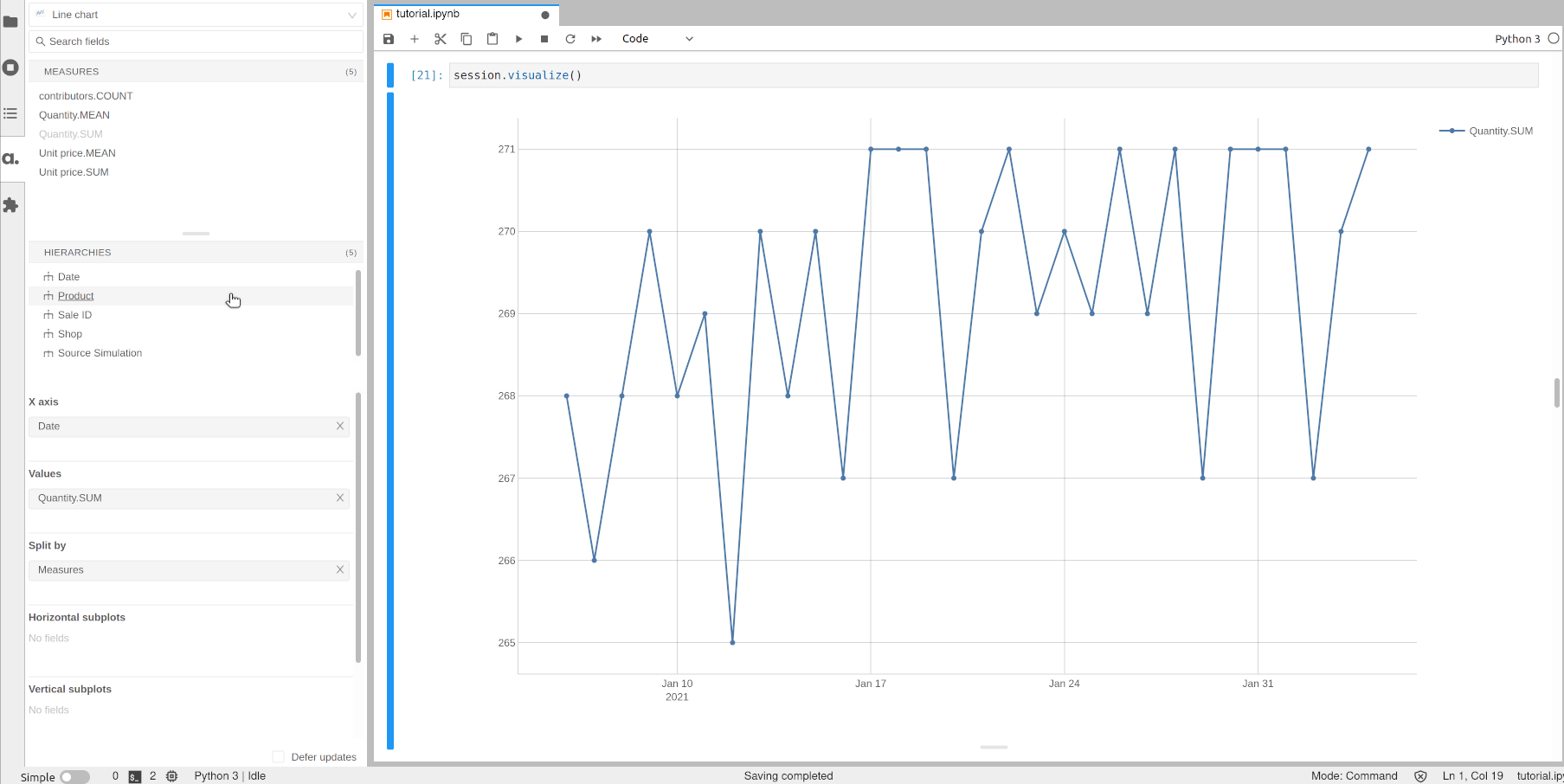Switch to the tutorial.ipynb tab
This screenshot has width=1564, height=784.
[x=466, y=15]
